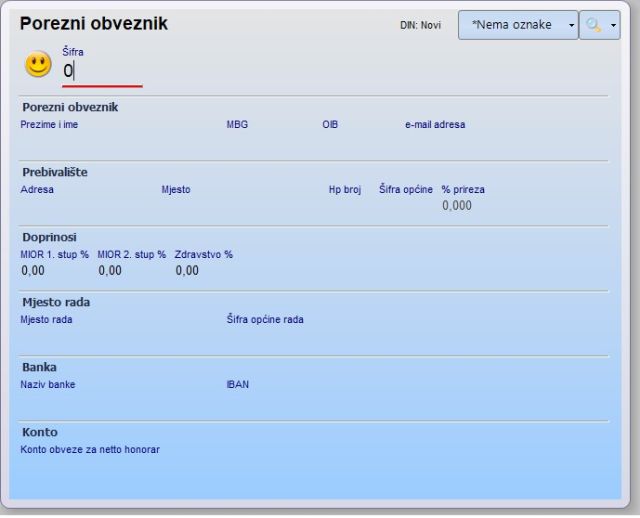Click the magnifying glass search icon
This screenshot has height=518, width=640.
pyautogui.click(x=593, y=25)
